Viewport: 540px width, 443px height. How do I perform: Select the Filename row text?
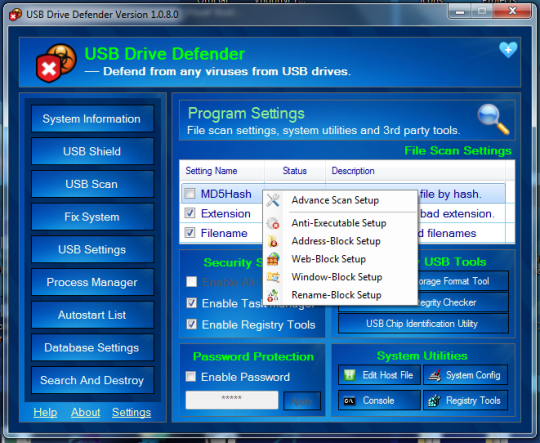tap(224, 233)
